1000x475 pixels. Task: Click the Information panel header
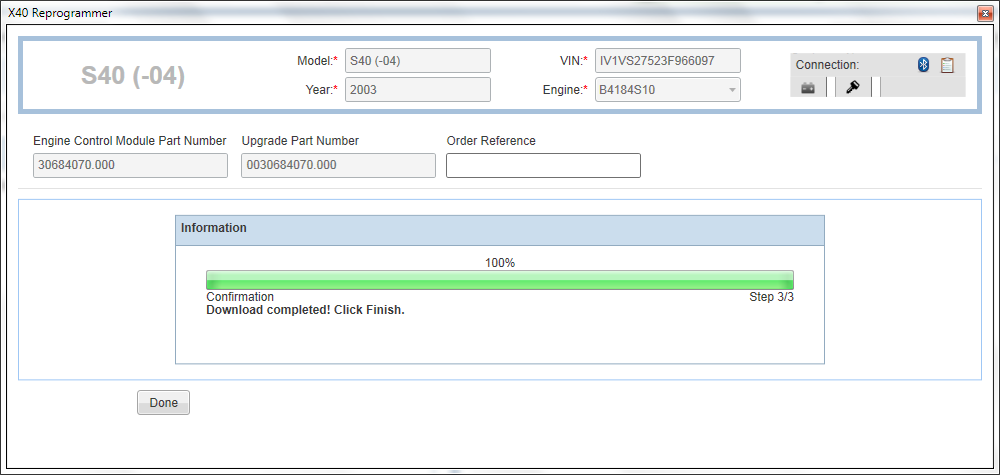pos(500,230)
